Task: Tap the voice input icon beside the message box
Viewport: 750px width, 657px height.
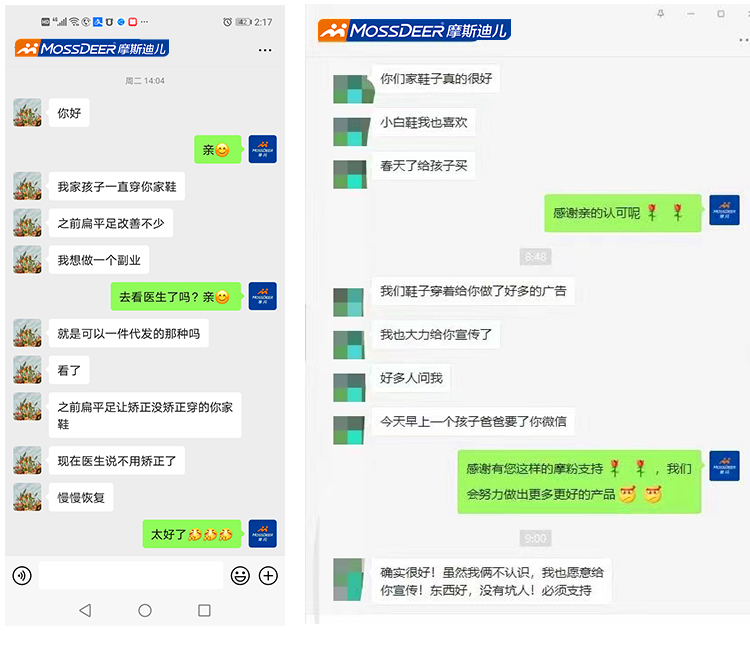Action: point(22,575)
